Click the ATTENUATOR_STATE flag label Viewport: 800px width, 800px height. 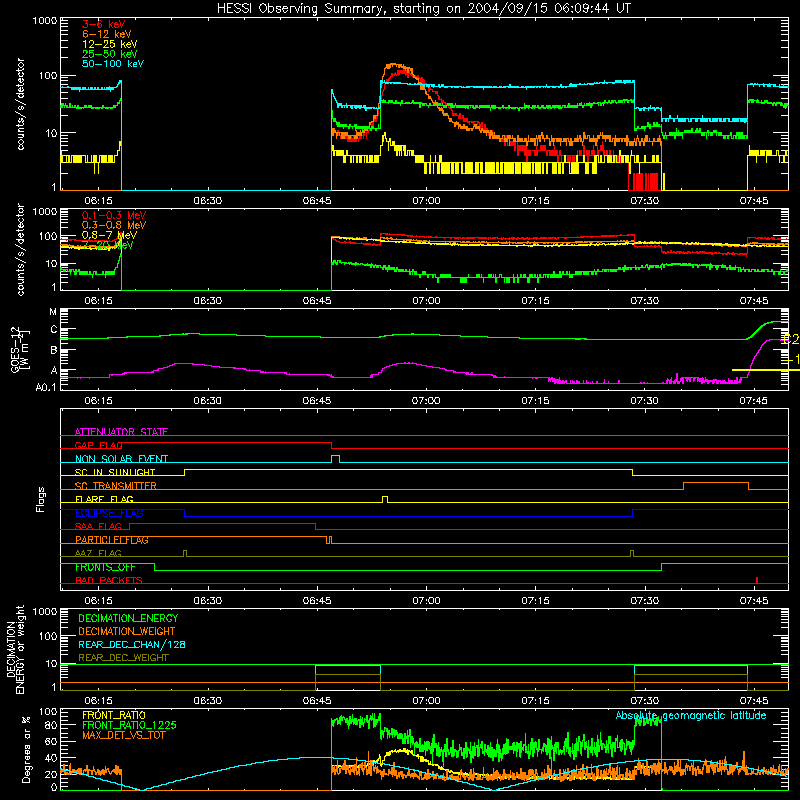point(121,432)
